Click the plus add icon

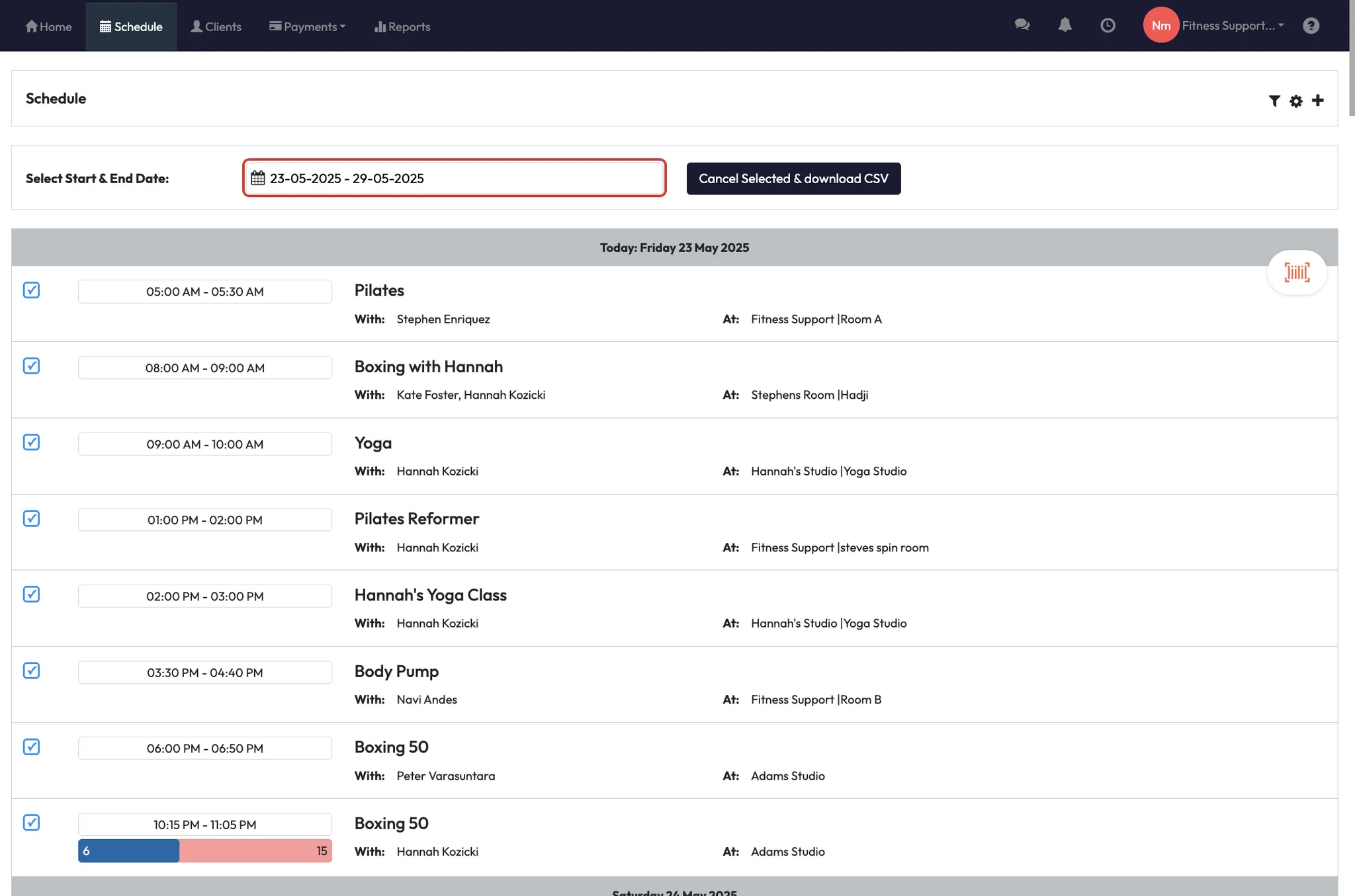[x=1317, y=100]
